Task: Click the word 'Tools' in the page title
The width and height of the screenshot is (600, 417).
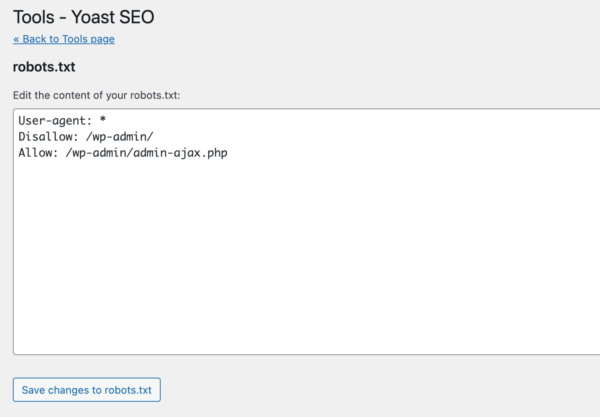Action: [33, 16]
